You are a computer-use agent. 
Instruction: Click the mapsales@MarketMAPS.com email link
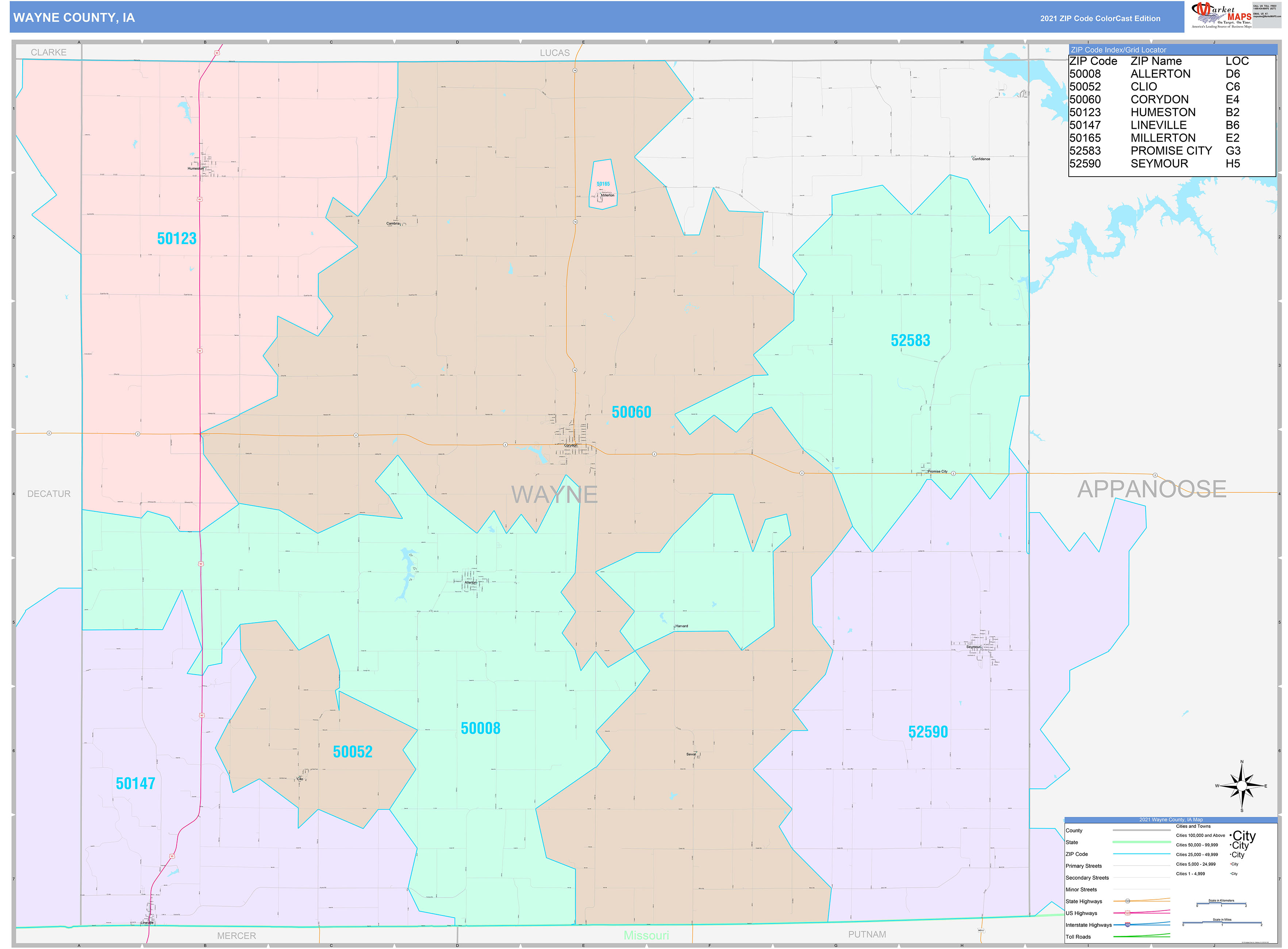coord(1268,17)
